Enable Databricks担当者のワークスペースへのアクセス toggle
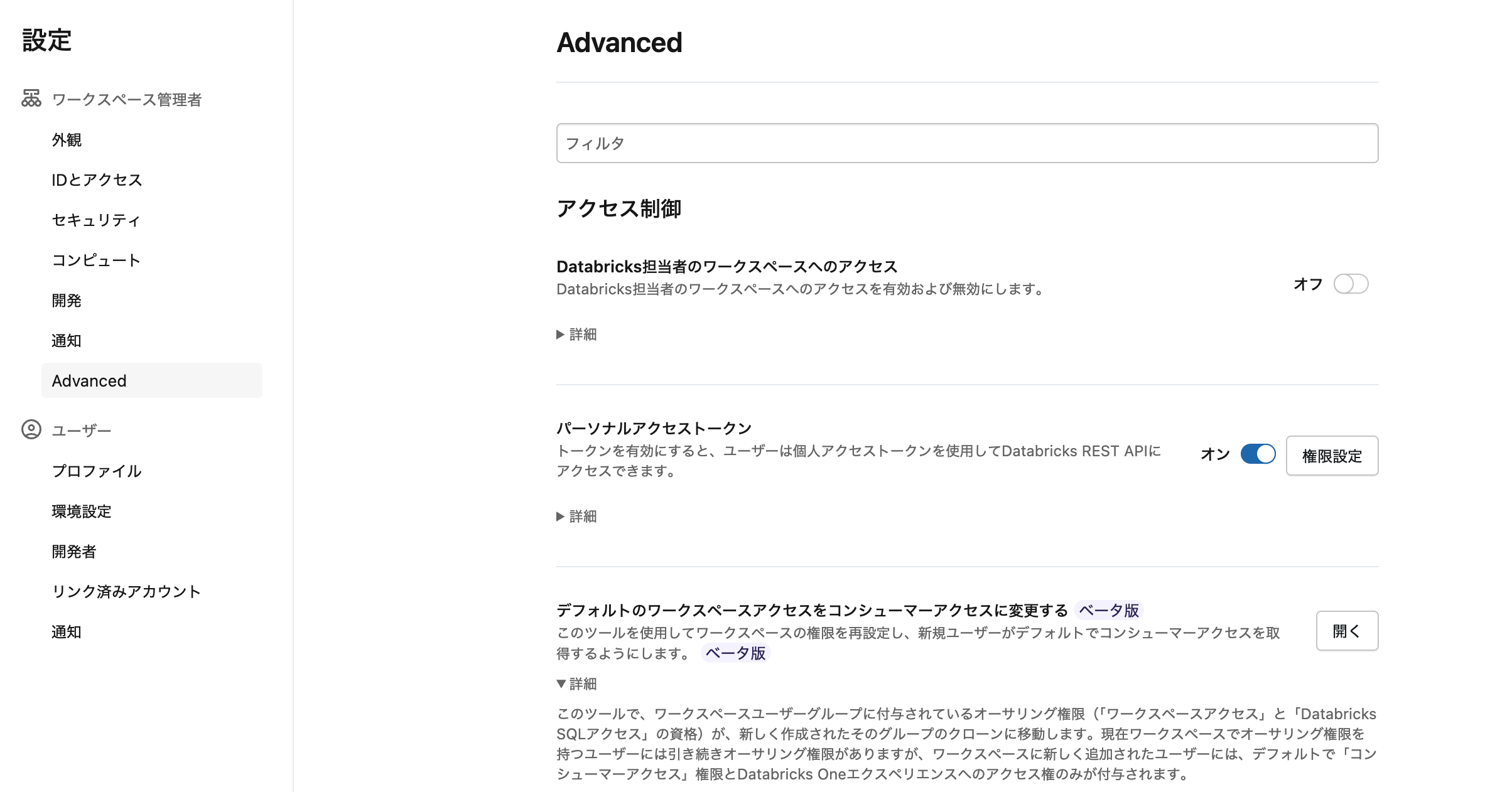Screen dimensions: 1512x792 coord(1351,284)
